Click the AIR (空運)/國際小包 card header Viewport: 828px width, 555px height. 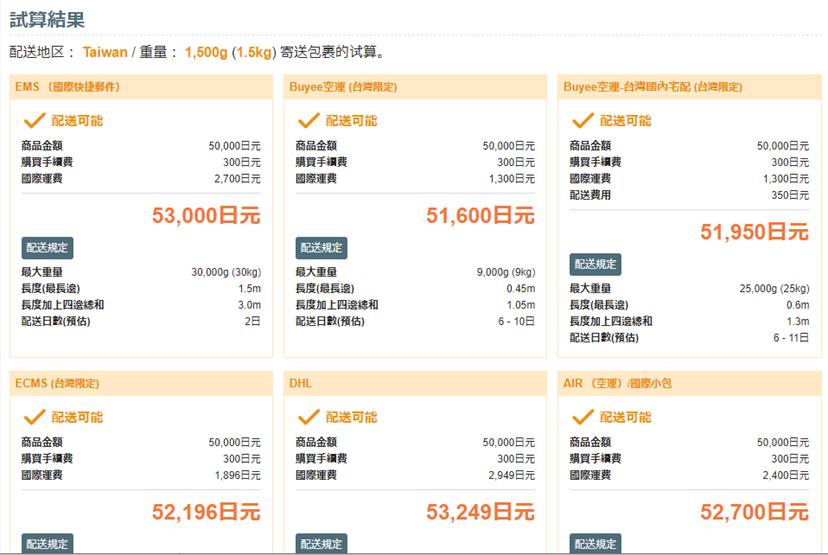click(x=690, y=383)
